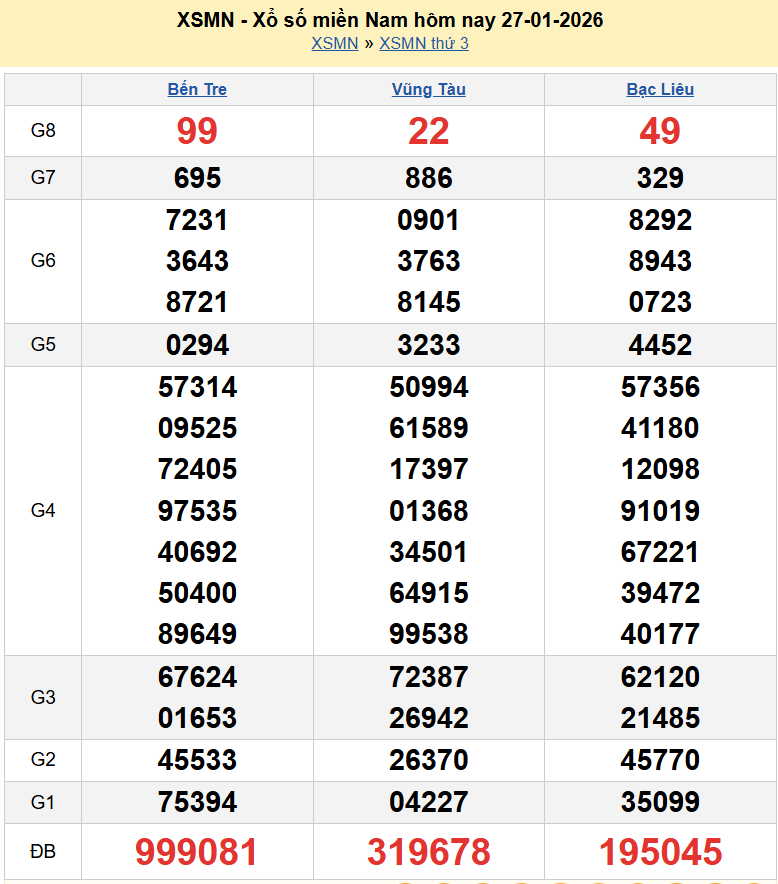Select G2 number 26370
The image size is (778, 884).
pyautogui.click(x=428, y=760)
